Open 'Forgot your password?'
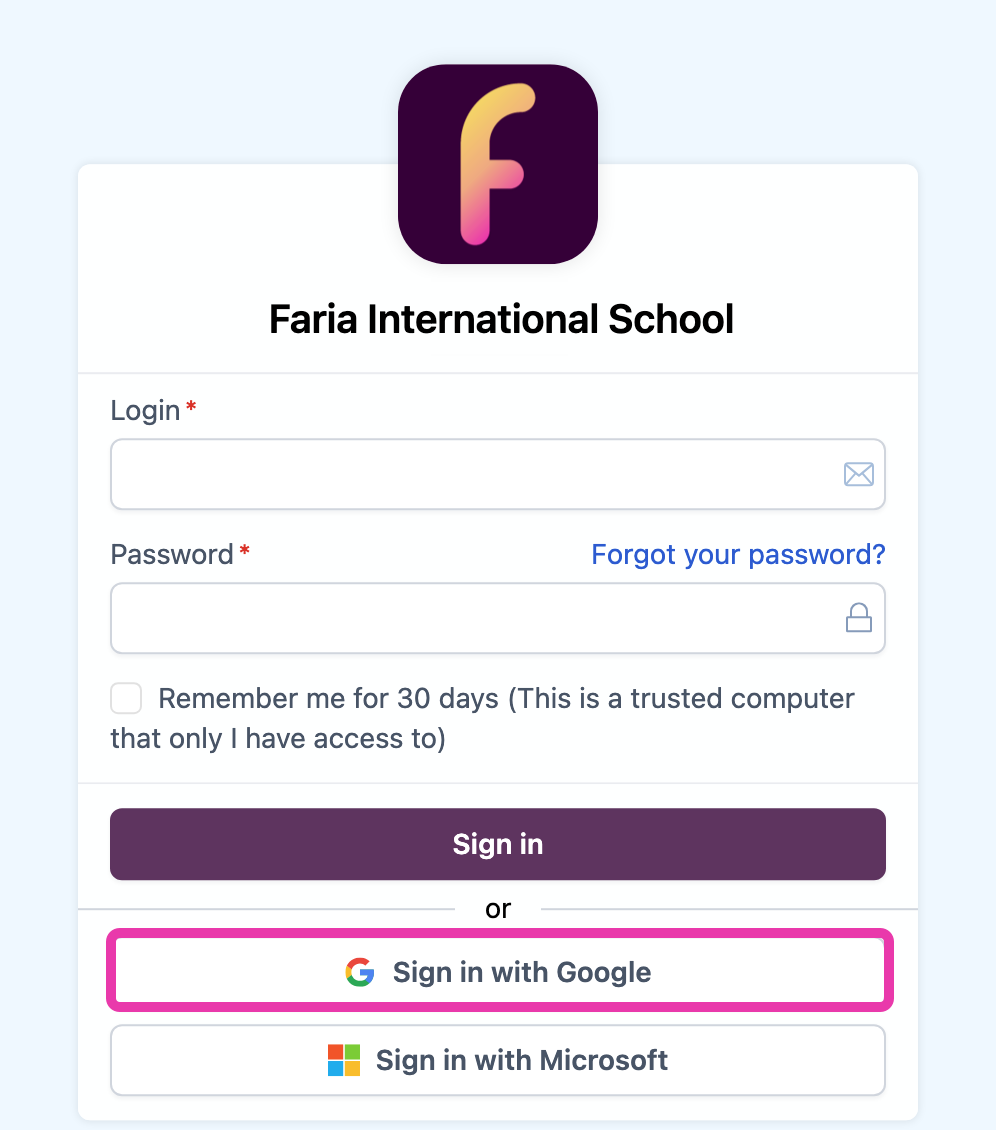The image size is (996, 1130). (x=738, y=554)
